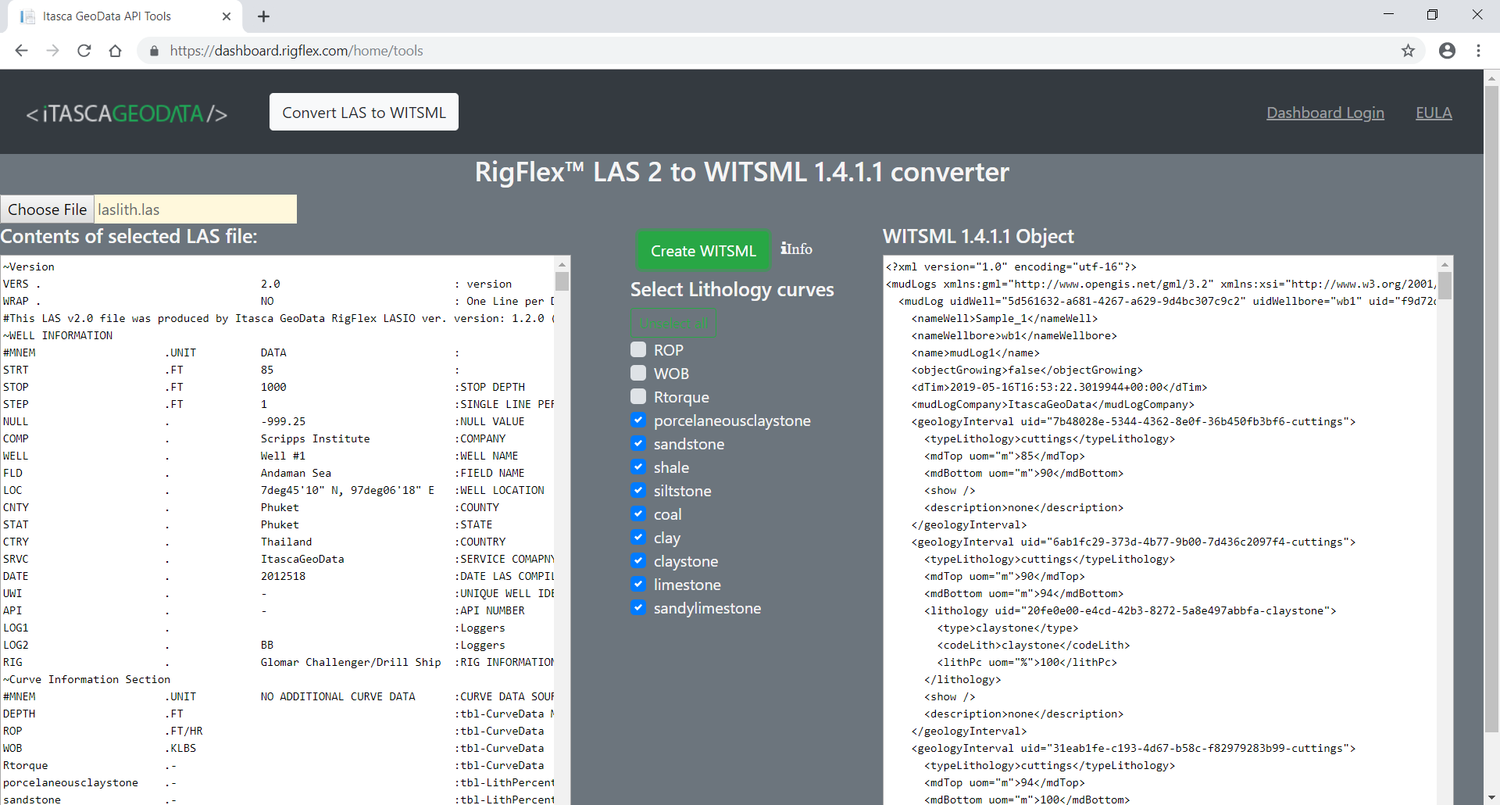Reload the page with refresh icon

click(x=84, y=50)
